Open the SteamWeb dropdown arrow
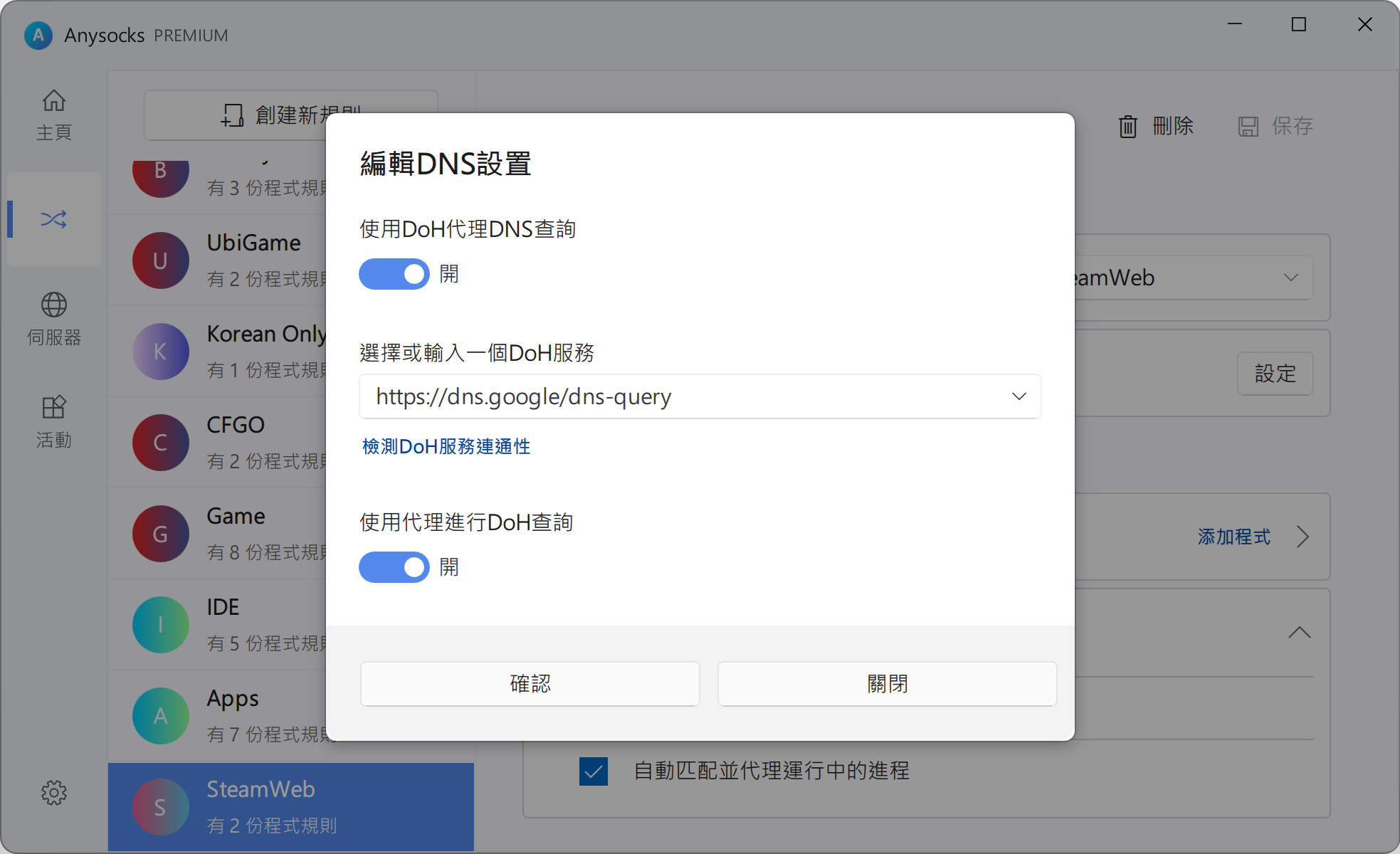Image resolution: width=1400 pixels, height=854 pixels. coord(1290,278)
